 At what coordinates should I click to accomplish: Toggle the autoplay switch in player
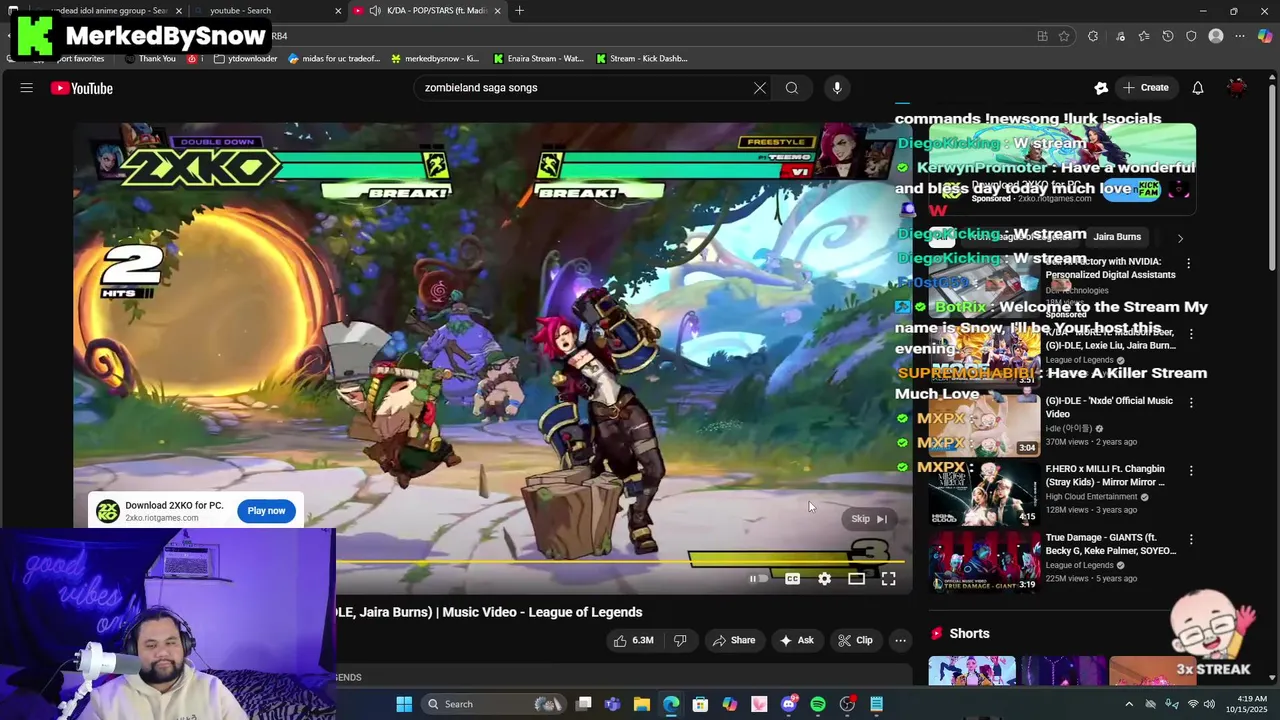tap(759, 578)
